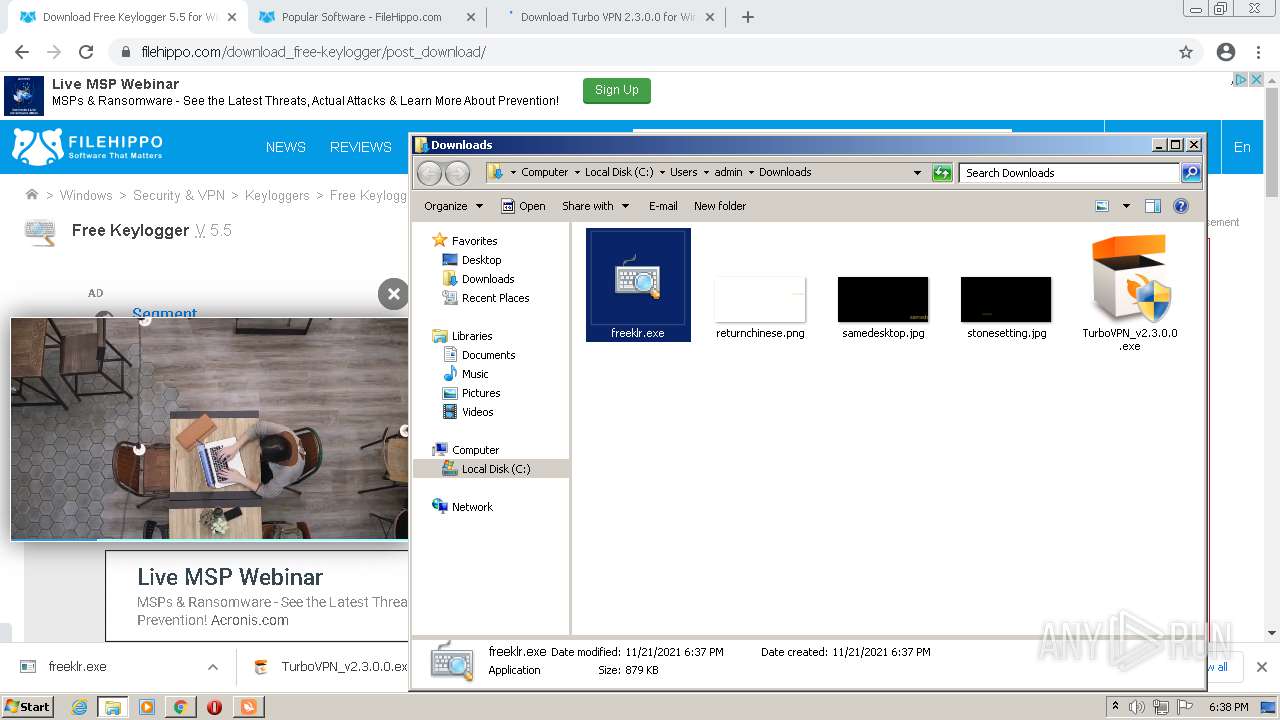Open Recent Places in the navigation pane
Image resolution: width=1280 pixels, height=720 pixels.
pyautogui.click(x=495, y=298)
